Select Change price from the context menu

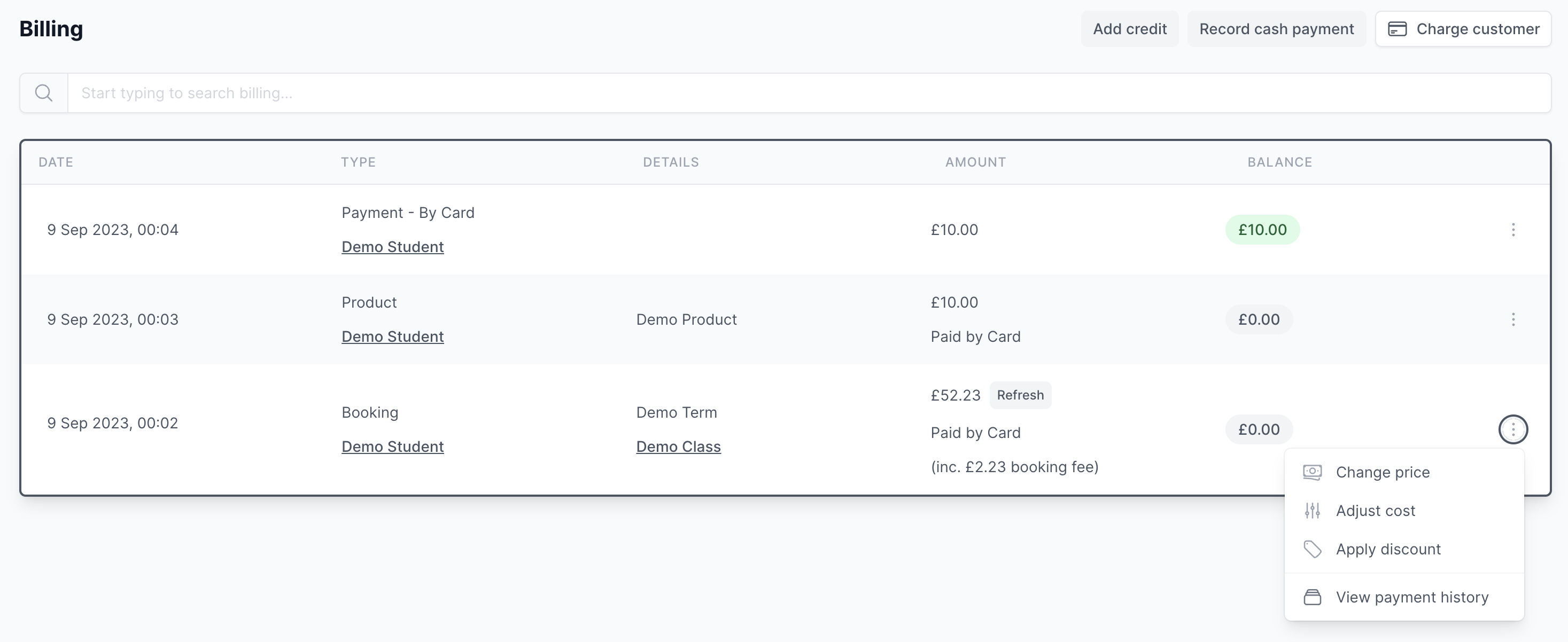[1383, 472]
